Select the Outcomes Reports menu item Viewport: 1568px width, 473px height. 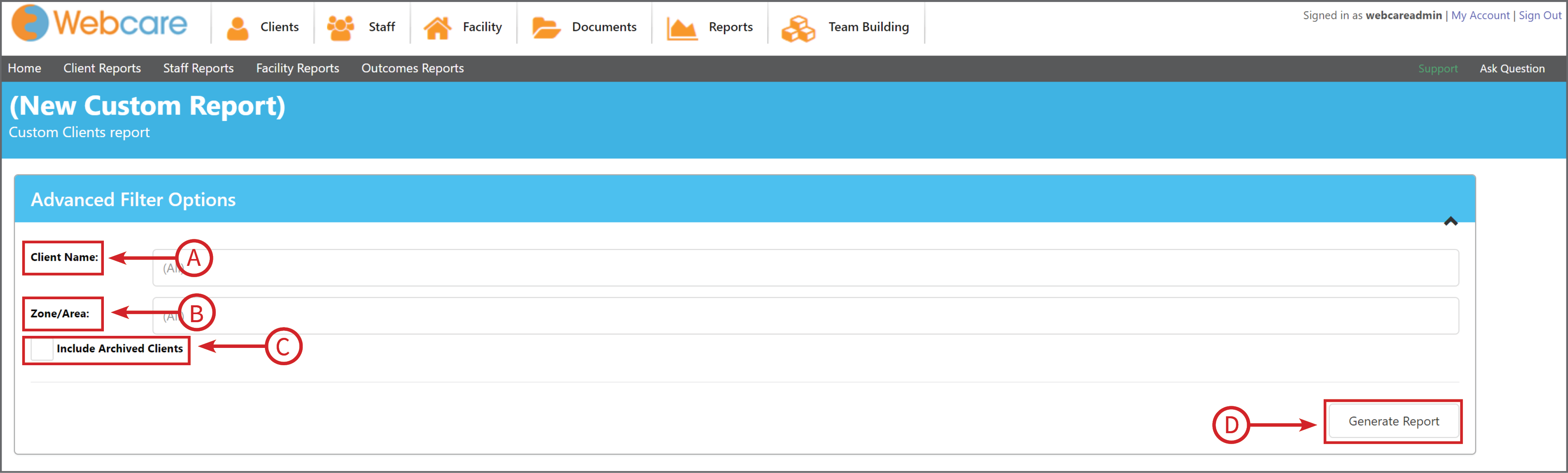click(x=413, y=68)
